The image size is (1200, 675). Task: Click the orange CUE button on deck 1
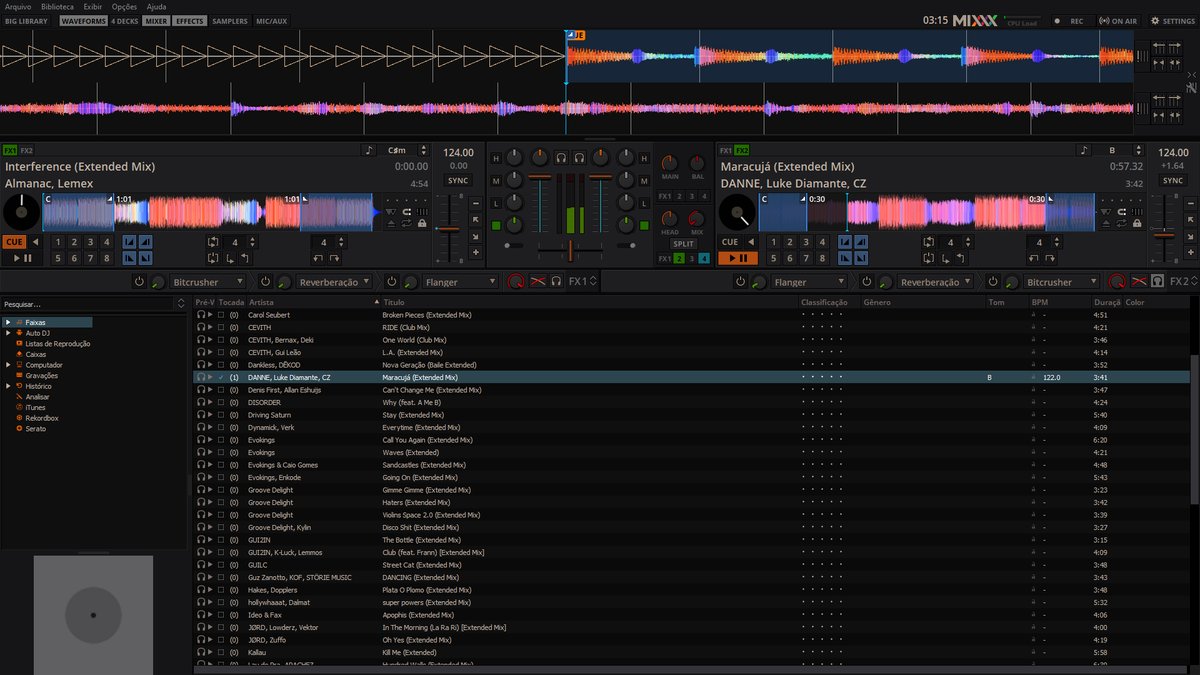coord(14,242)
